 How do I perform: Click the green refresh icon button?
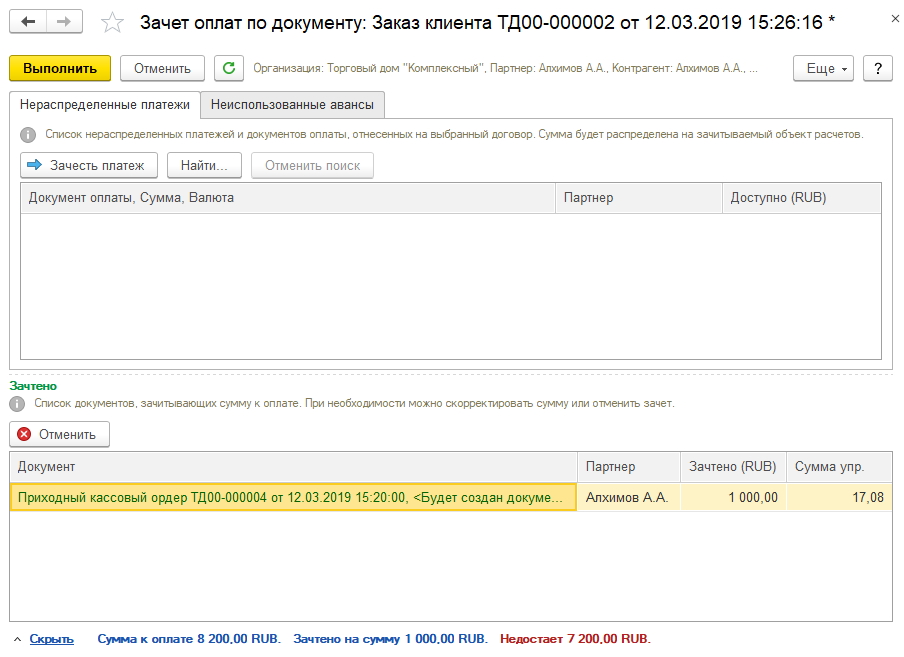(x=229, y=68)
